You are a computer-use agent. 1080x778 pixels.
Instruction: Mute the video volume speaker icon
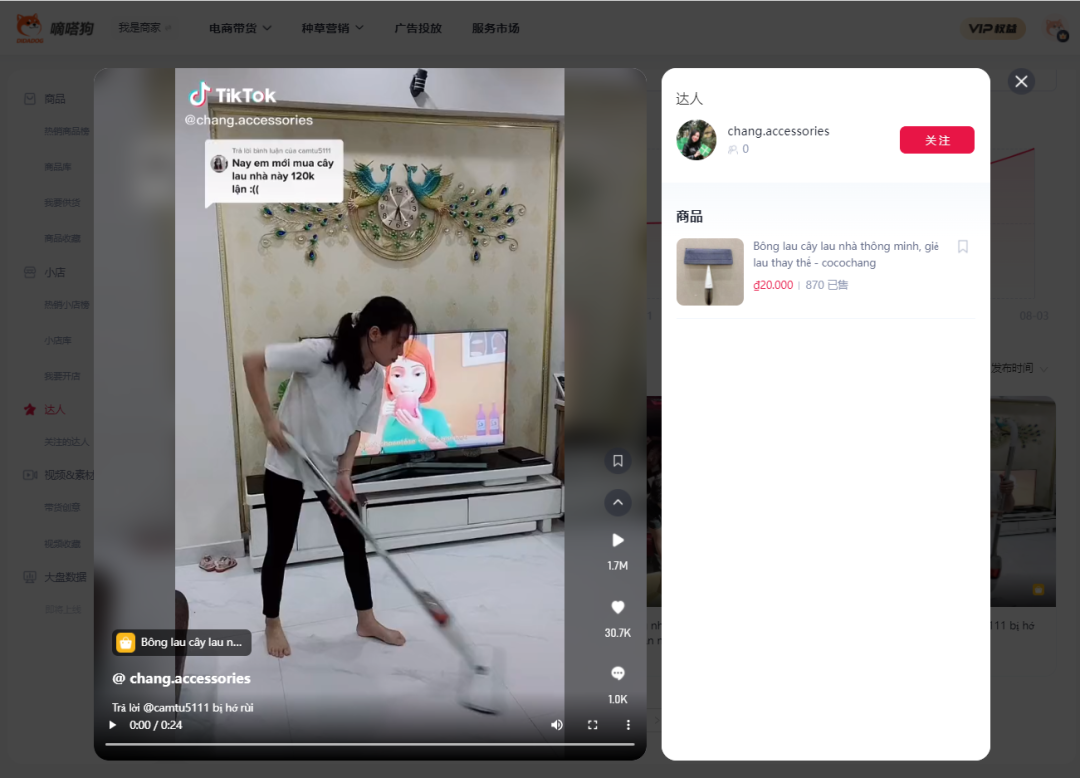click(x=557, y=725)
